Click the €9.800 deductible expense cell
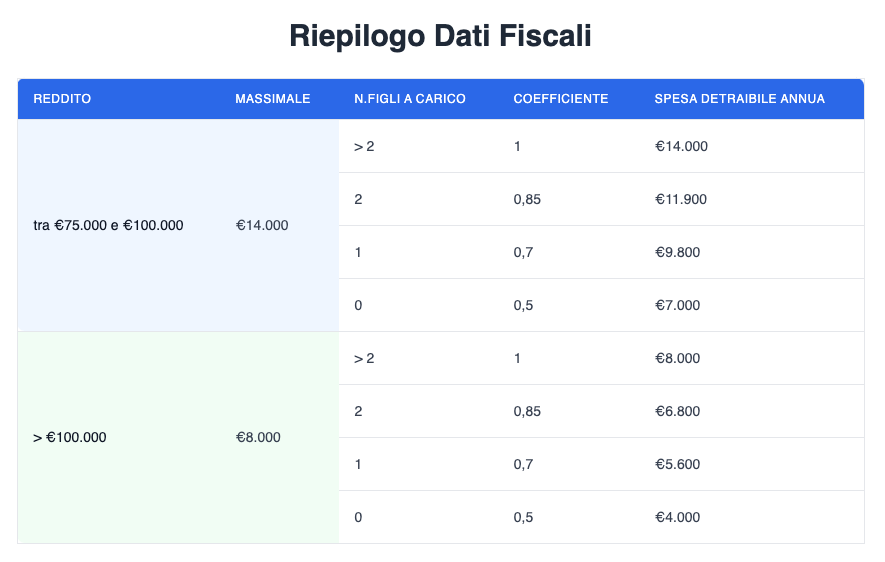The height and width of the screenshot is (562, 885). (x=677, y=252)
